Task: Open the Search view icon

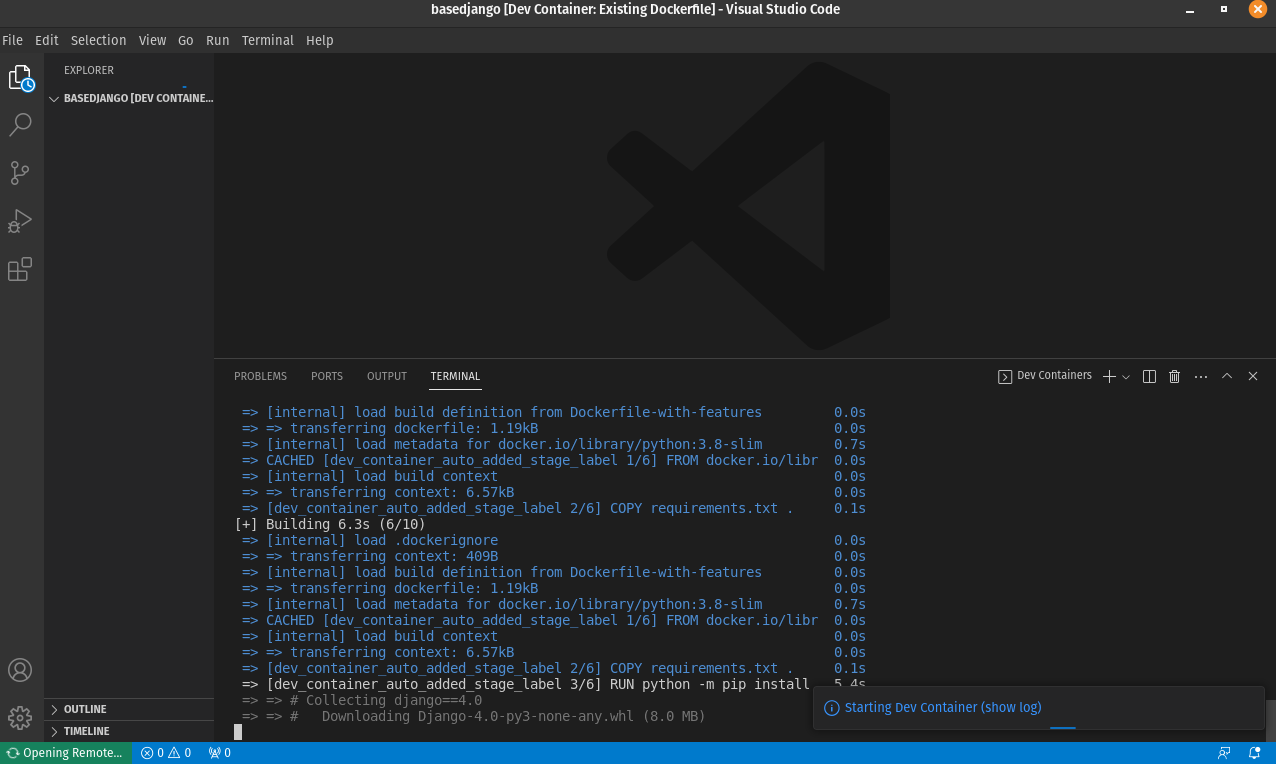Action: coord(21,125)
